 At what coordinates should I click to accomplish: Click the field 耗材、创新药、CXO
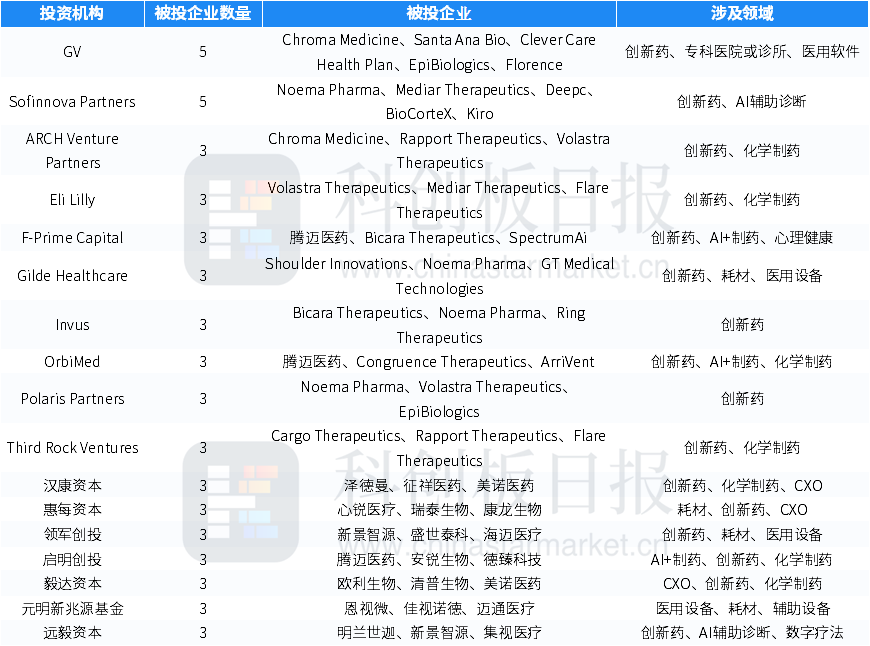tap(742, 509)
